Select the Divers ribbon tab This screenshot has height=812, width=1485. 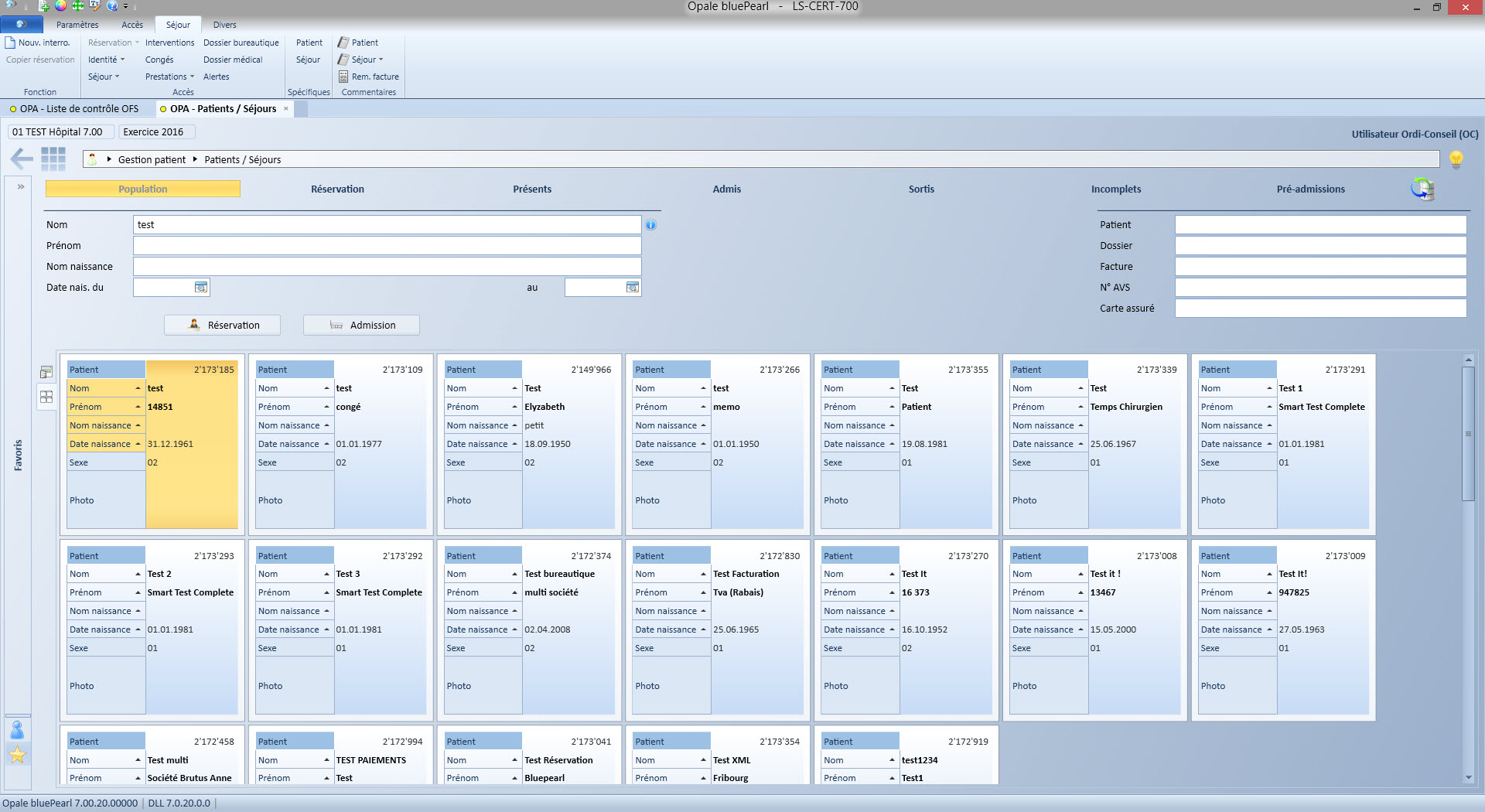225,25
